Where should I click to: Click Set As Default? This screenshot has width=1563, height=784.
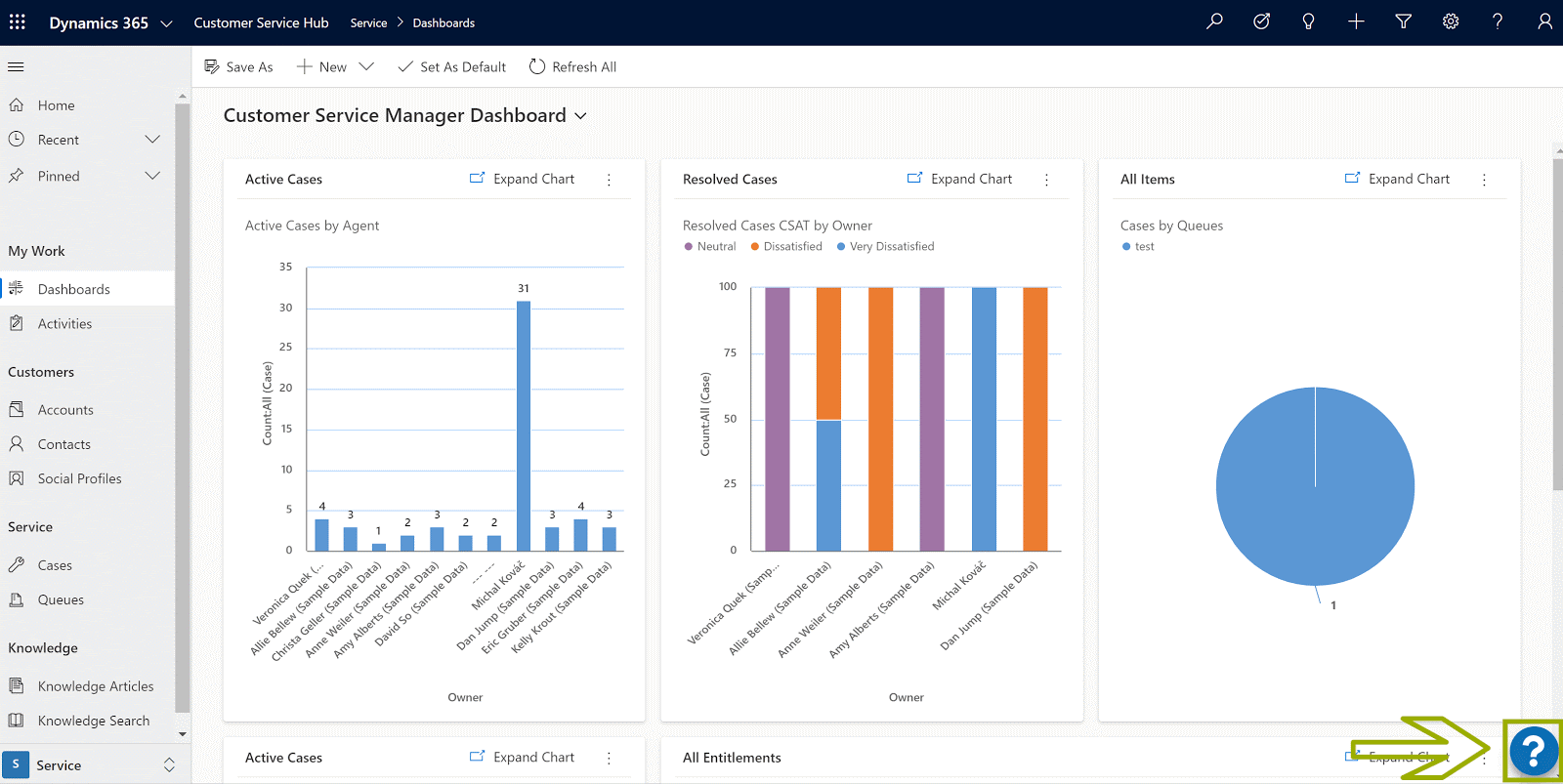(x=451, y=67)
